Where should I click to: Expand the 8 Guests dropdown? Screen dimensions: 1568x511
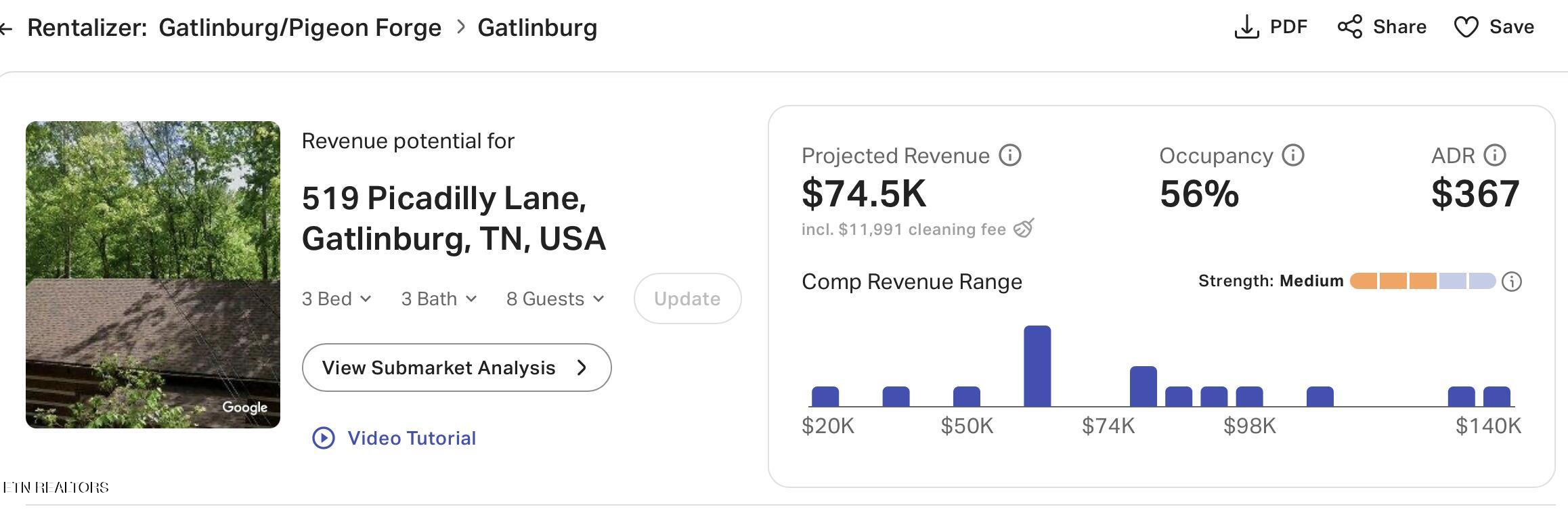pos(555,298)
